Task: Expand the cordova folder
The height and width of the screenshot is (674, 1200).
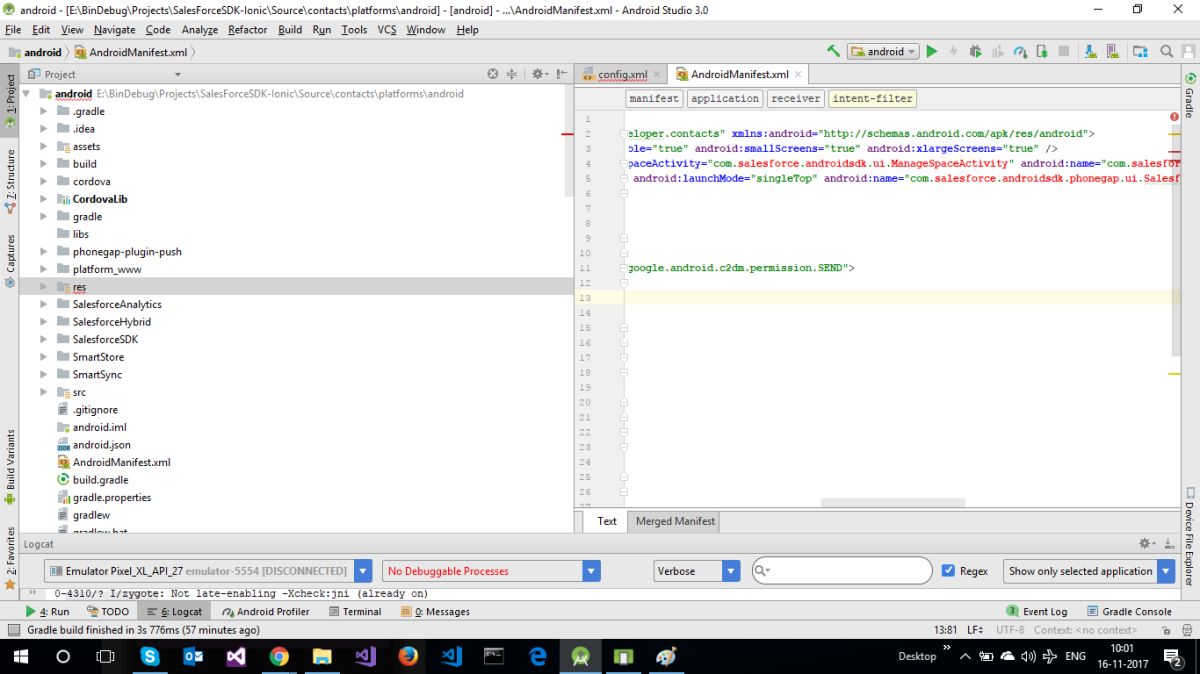Action: click(x=43, y=181)
